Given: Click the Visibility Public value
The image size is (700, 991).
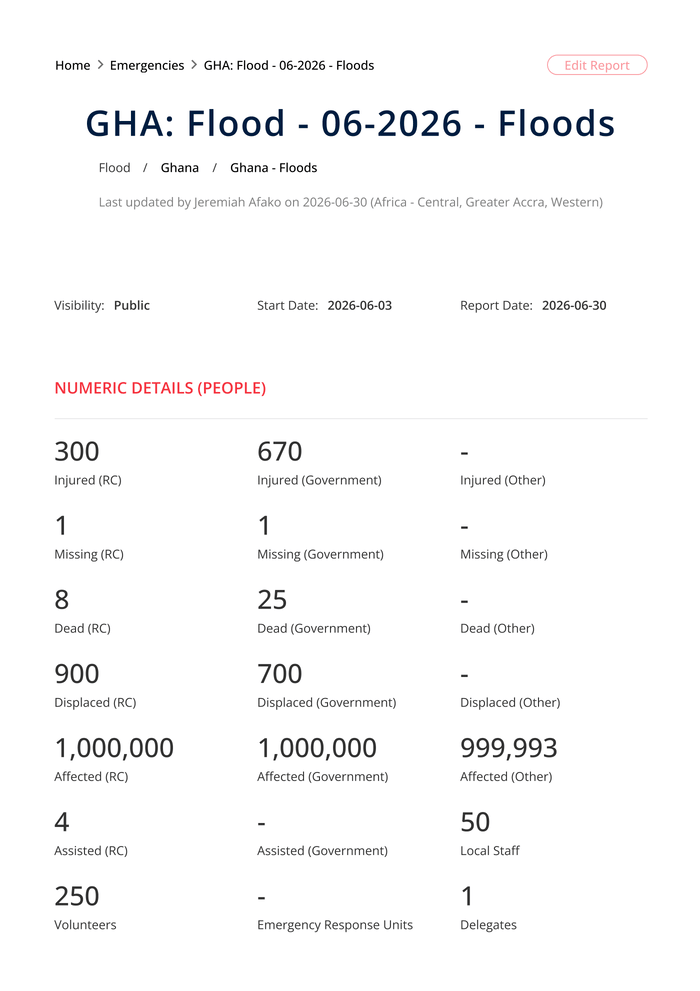Looking at the screenshot, I should pyautogui.click(x=131, y=306).
